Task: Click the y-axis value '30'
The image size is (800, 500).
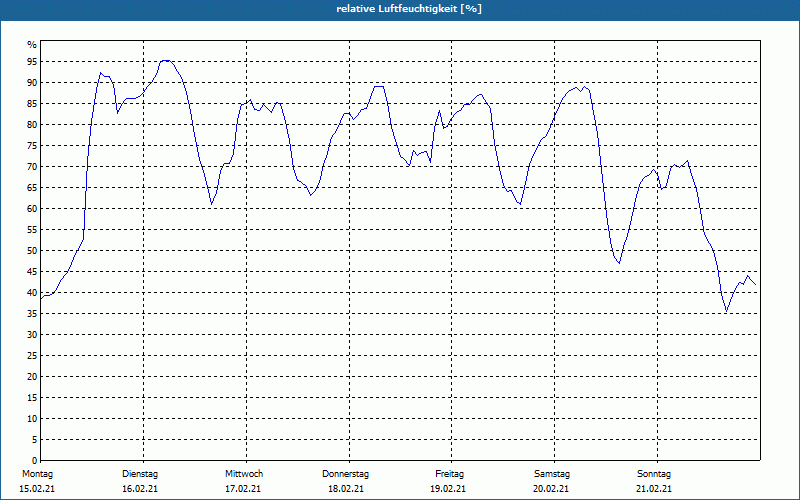Action: click(x=32, y=335)
